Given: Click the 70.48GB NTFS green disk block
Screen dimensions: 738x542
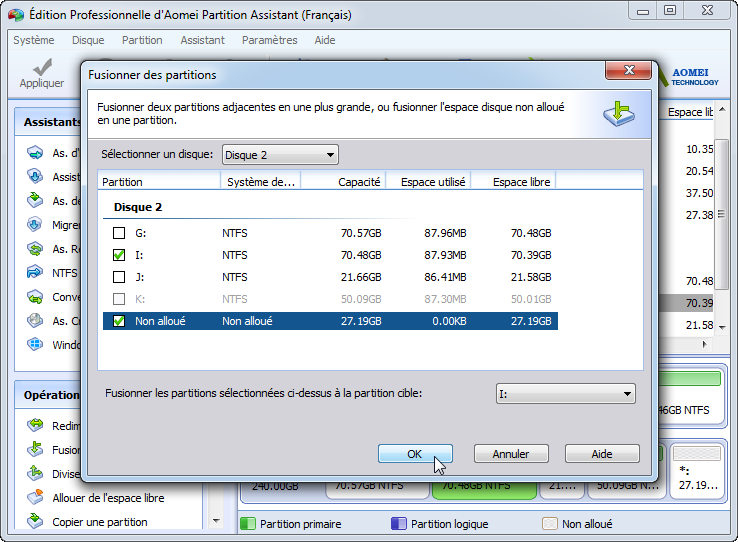Looking at the screenshot, I should [485, 489].
